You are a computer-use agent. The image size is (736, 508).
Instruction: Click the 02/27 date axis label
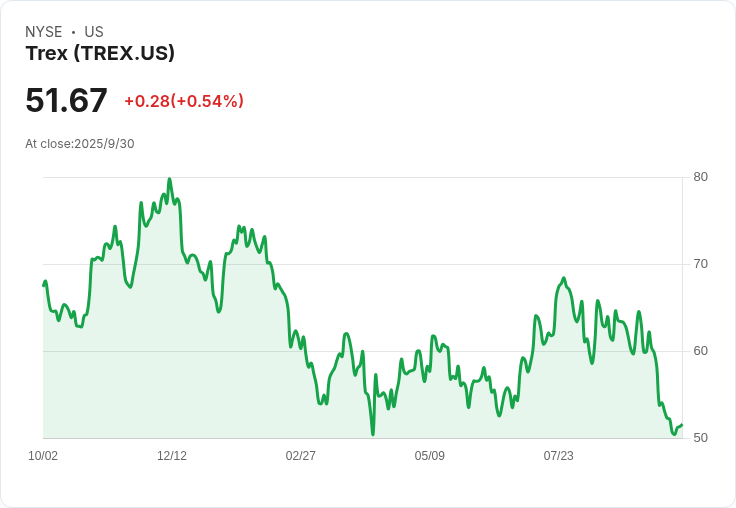point(300,456)
